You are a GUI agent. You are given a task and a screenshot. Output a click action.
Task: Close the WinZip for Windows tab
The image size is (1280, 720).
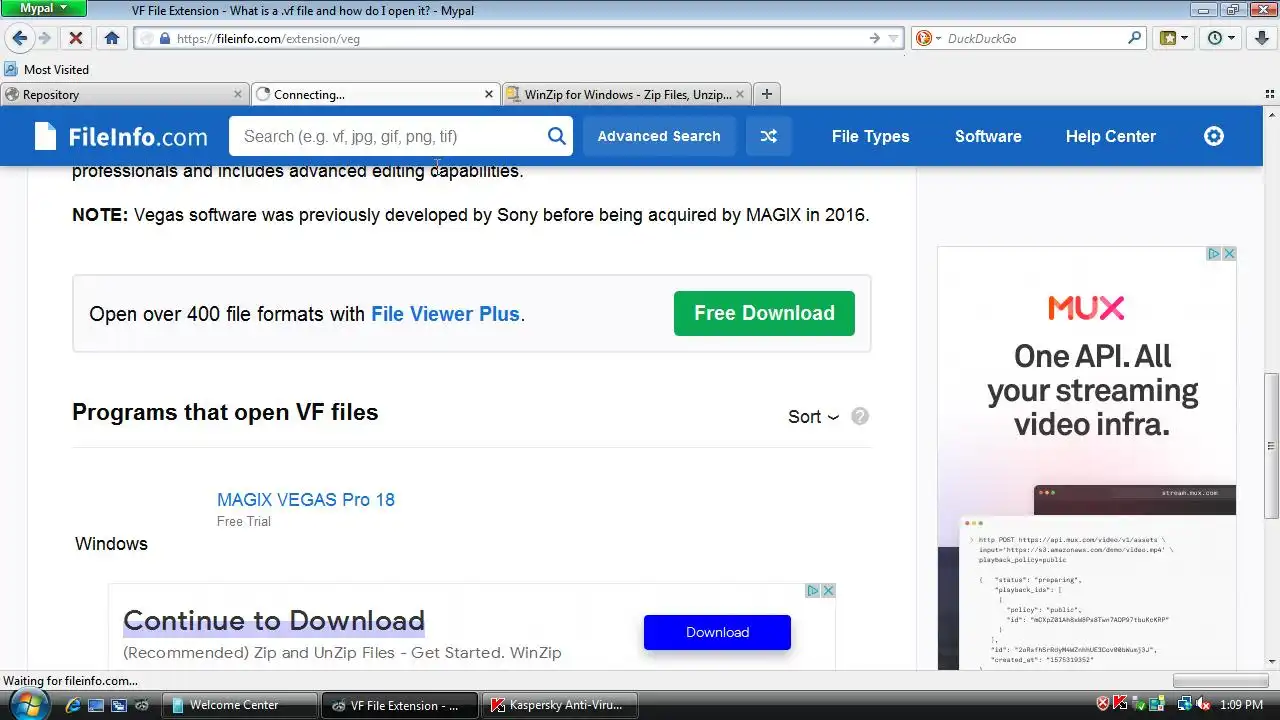tap(740, 94)
